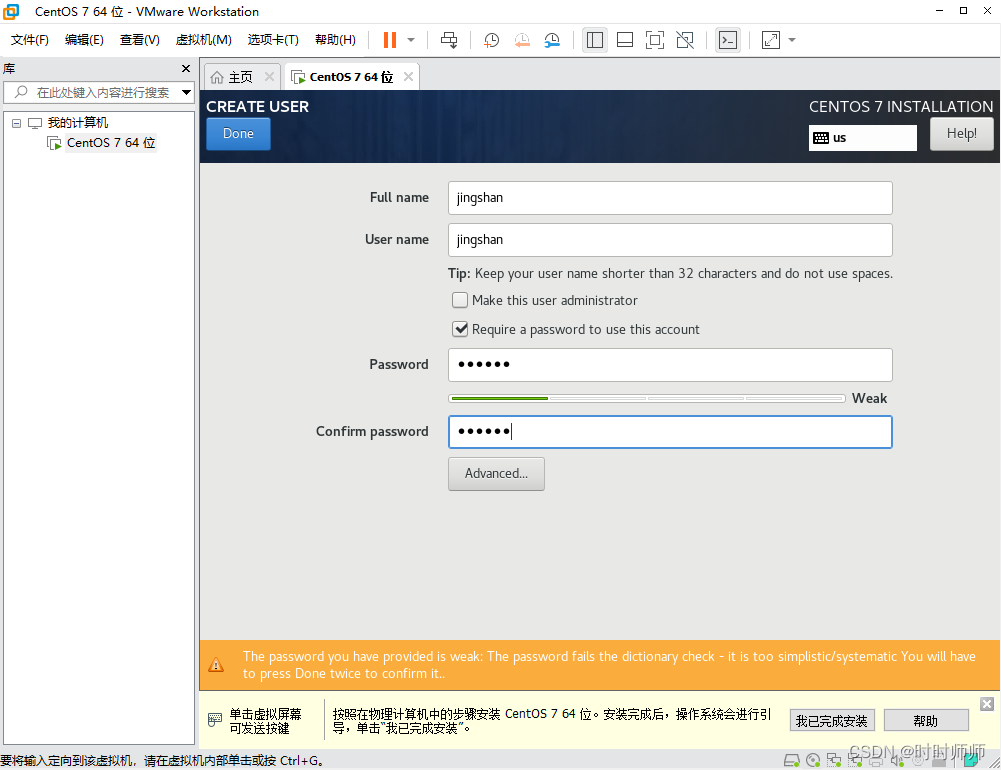Image resolution: width=1001 pixels, height=770 pixels.
Task: Click the send Ctrl+Alt+Del icon
Action: coord(449,40)
